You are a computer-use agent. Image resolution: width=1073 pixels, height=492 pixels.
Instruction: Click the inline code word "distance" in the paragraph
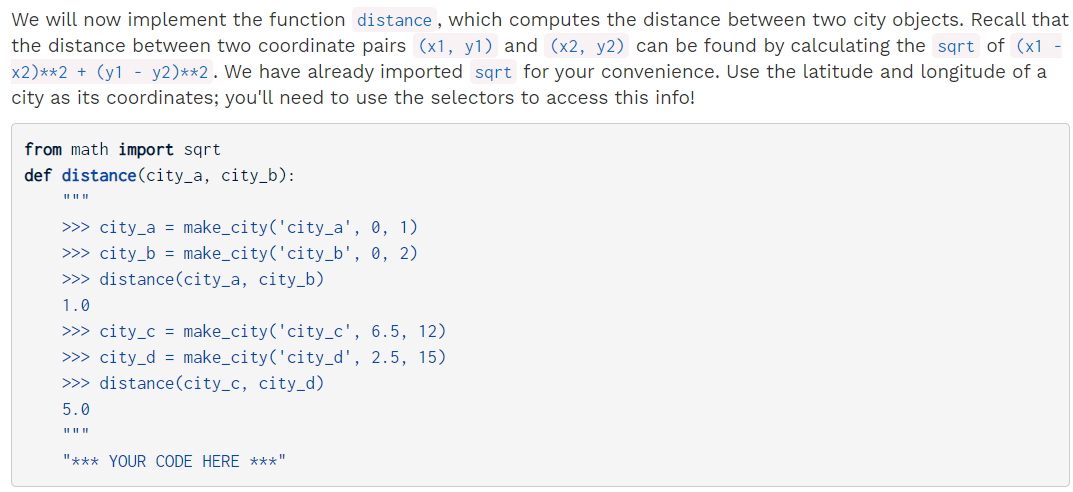394,21
